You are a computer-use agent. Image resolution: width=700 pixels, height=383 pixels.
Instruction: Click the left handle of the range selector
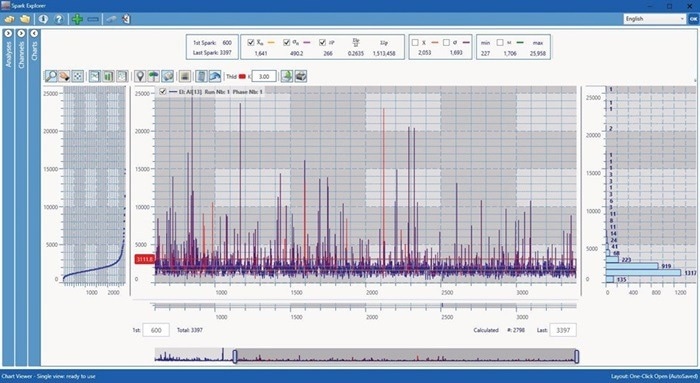tap(235, 356)
